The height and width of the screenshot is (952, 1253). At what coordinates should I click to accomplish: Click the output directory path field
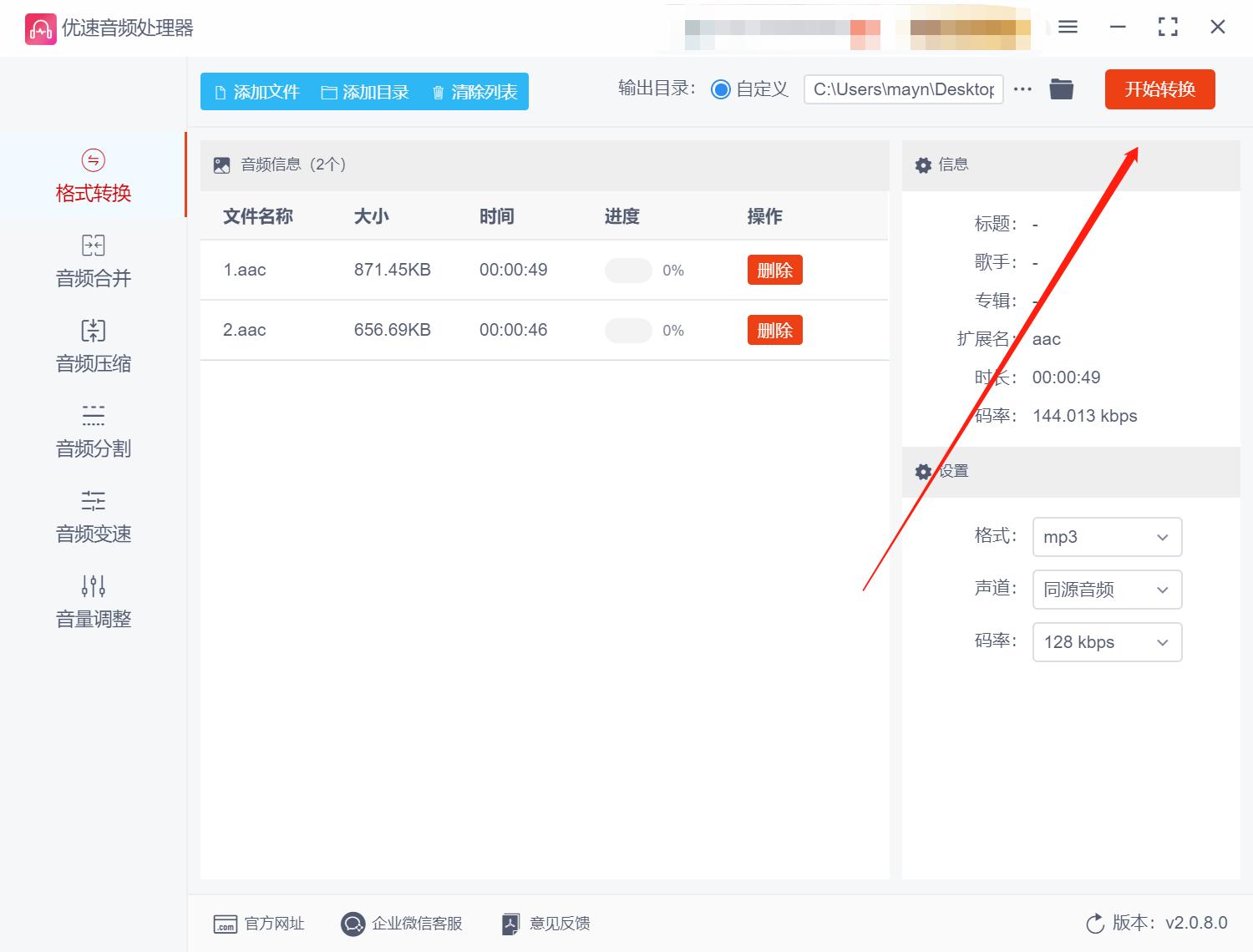pyautogui.click(x=902, y=89)
